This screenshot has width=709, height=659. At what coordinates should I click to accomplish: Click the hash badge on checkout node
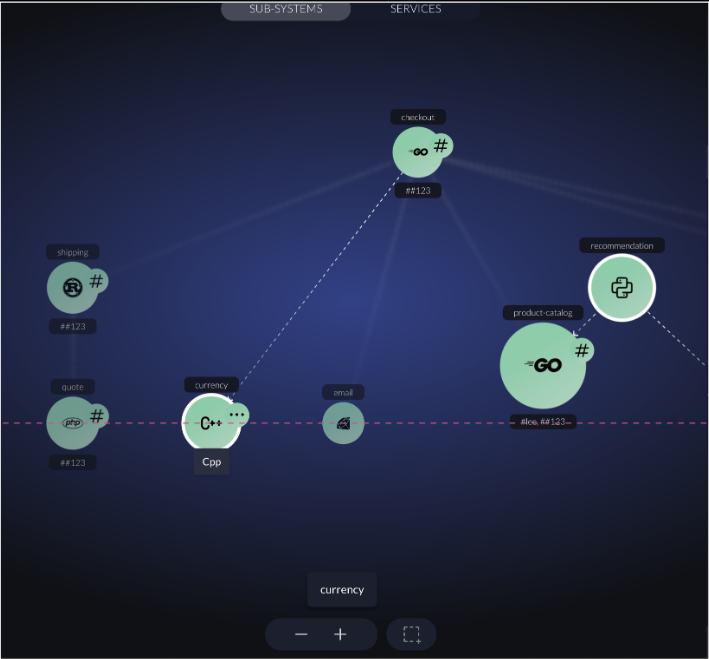point(440,146)
